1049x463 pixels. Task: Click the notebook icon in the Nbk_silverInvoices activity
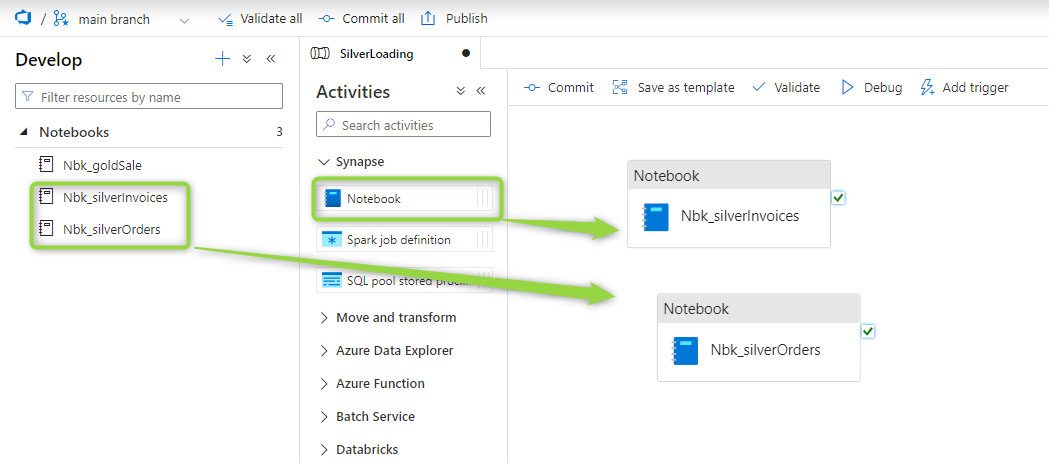coord(655,217)
